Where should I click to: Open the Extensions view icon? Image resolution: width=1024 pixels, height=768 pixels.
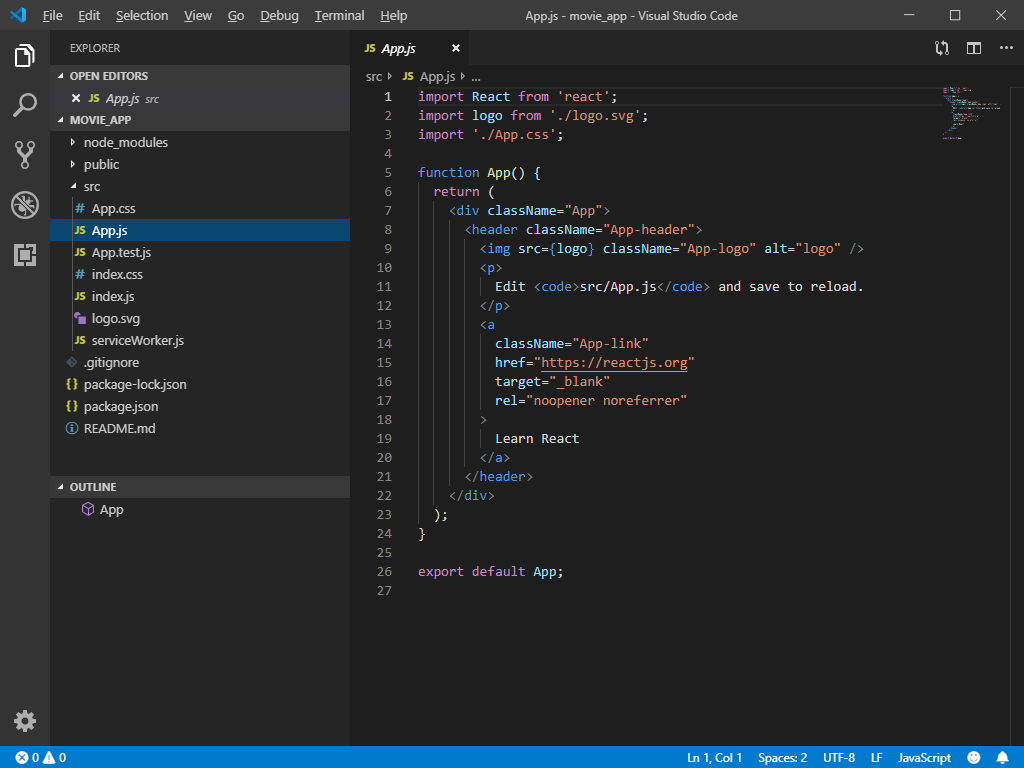pos(24,255)
